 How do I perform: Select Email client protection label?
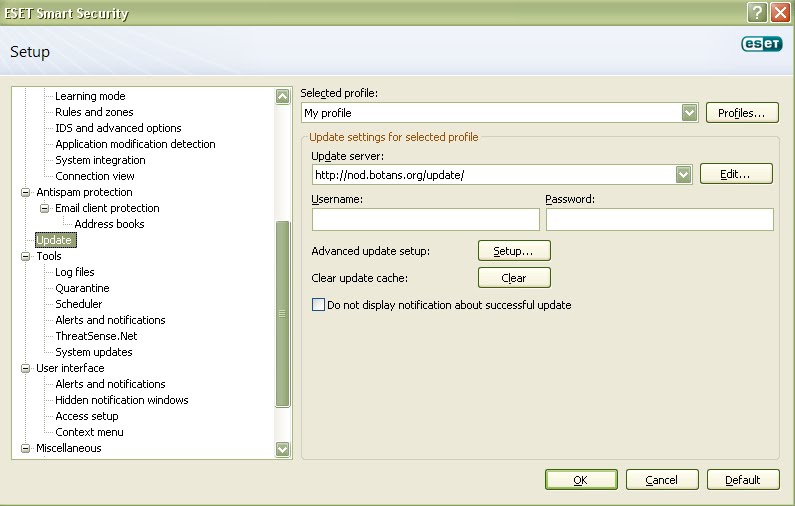click(107, 208)
